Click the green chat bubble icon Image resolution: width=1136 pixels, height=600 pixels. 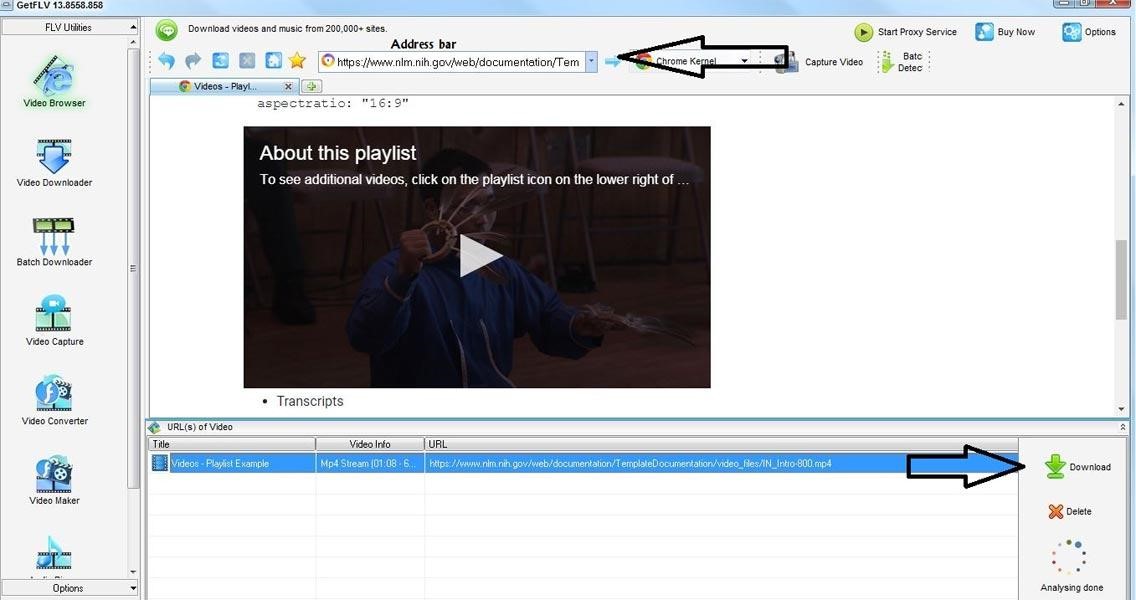[x=167, y=30]
